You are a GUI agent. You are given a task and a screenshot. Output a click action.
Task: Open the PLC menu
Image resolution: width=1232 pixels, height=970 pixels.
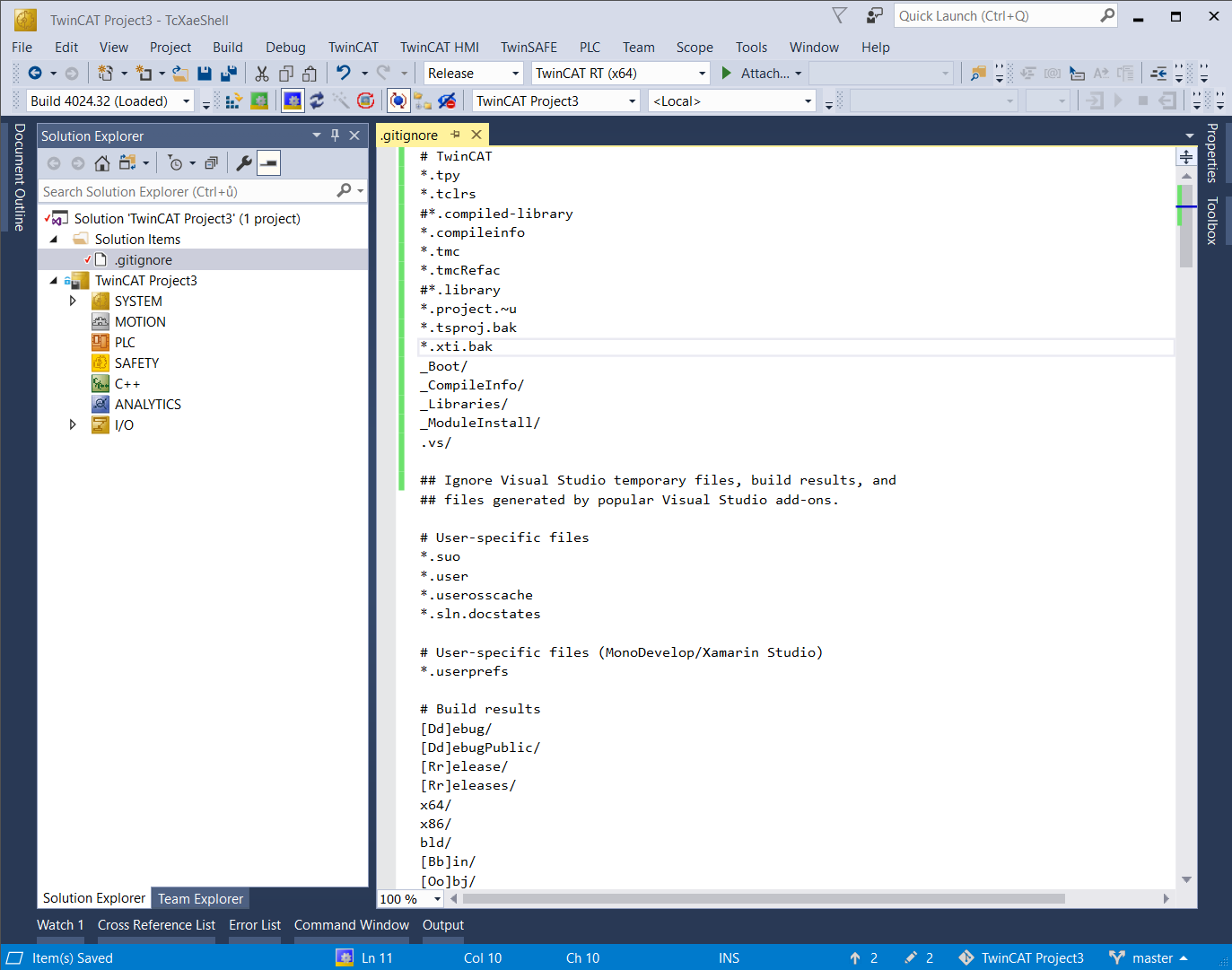(x=590, y=48)
